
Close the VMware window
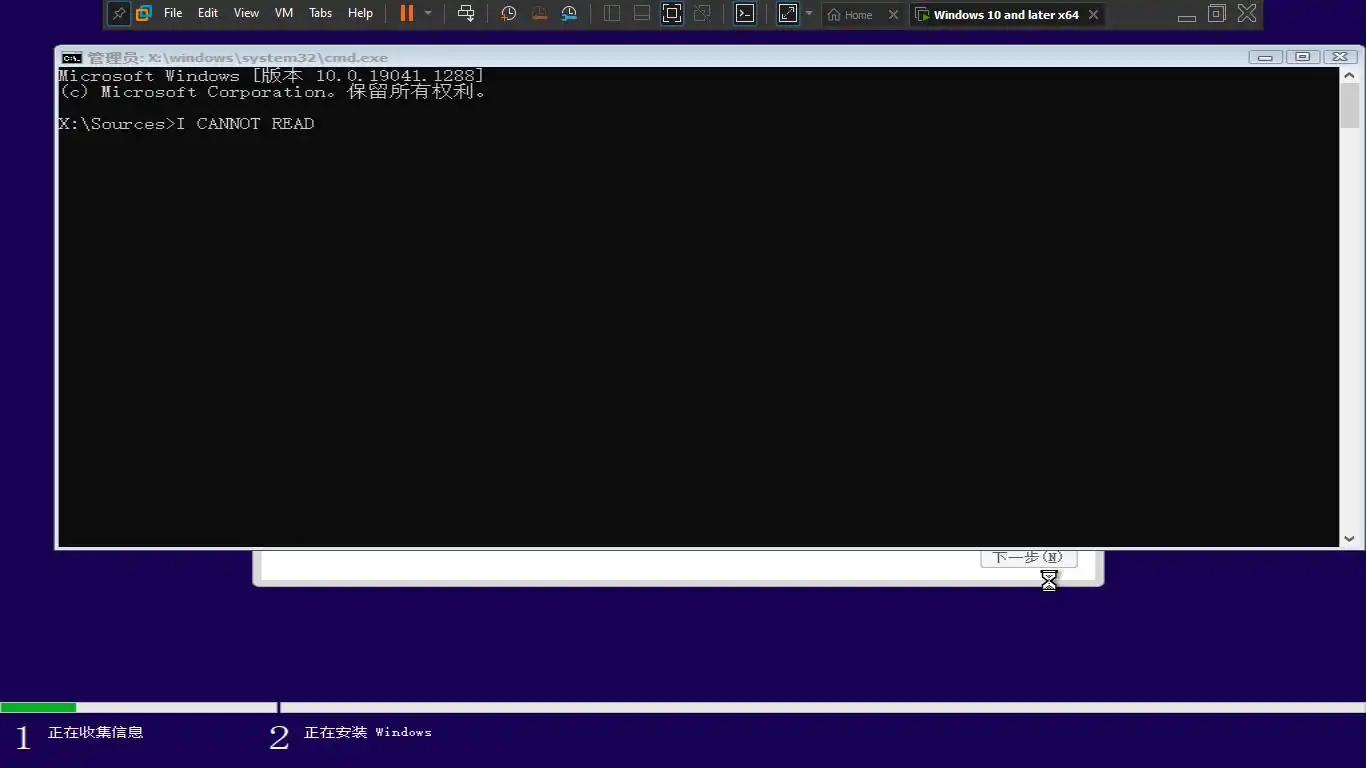(x=1247, y=14)
